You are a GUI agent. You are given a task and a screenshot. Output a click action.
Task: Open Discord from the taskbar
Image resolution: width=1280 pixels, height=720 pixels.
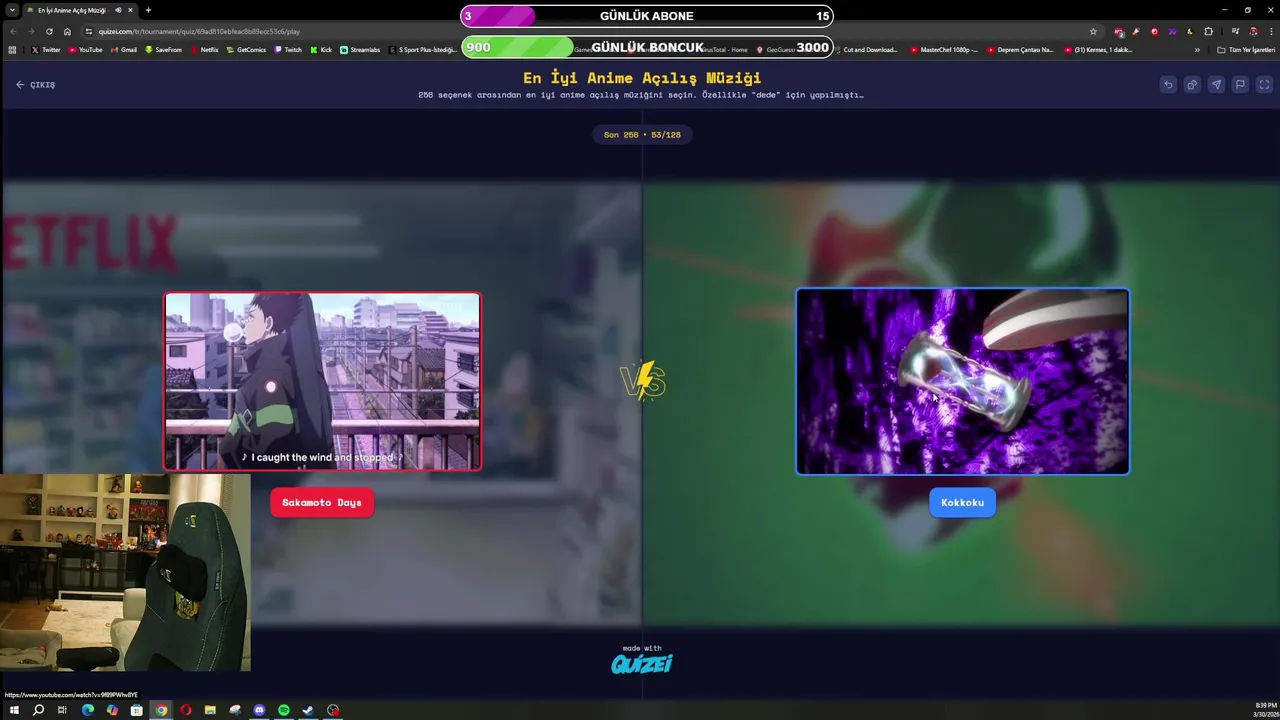(x=259, y=710)
